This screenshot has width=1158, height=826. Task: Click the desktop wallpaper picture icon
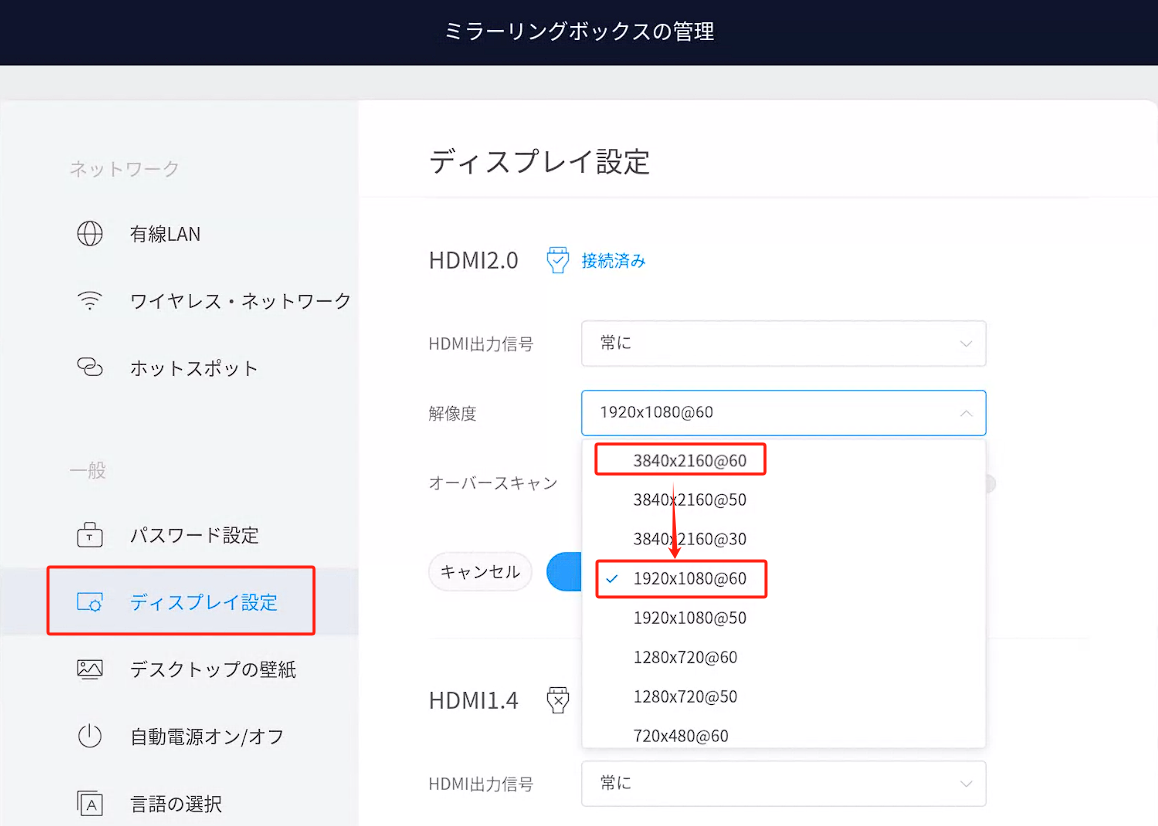pyautogui.click(x=90, y=669)
